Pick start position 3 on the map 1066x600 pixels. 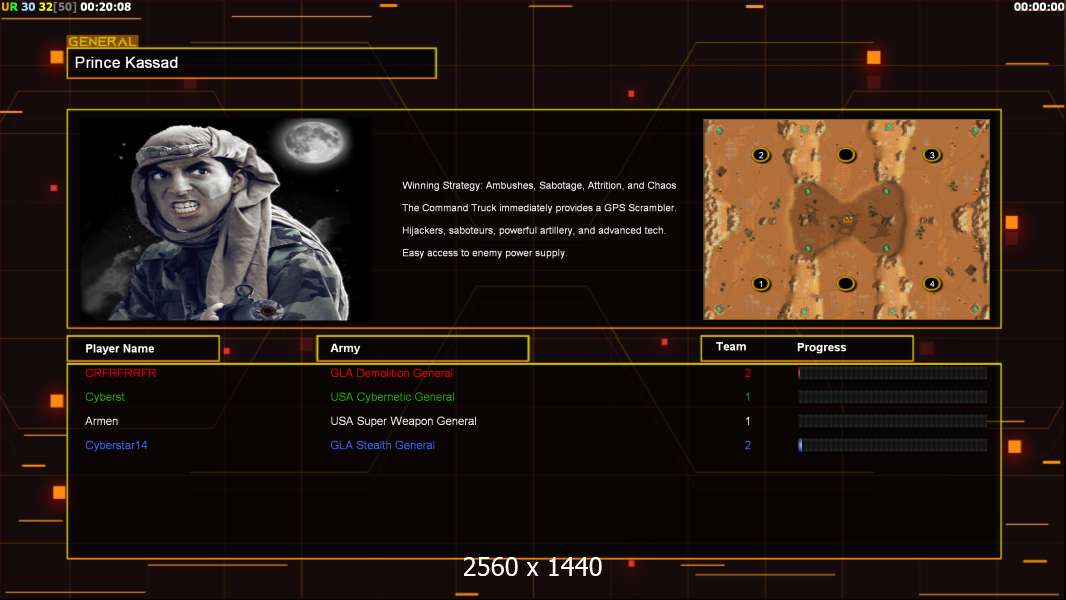(x=931, y=155)
